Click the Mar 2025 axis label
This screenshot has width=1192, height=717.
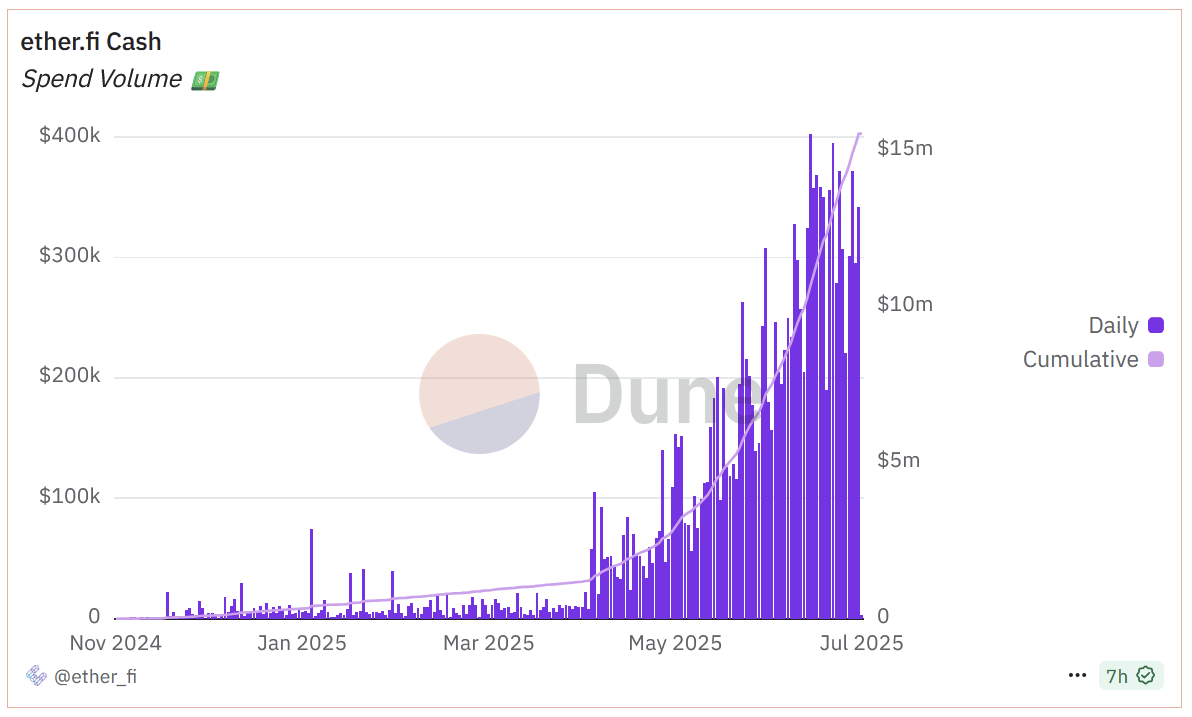(489, 643)
